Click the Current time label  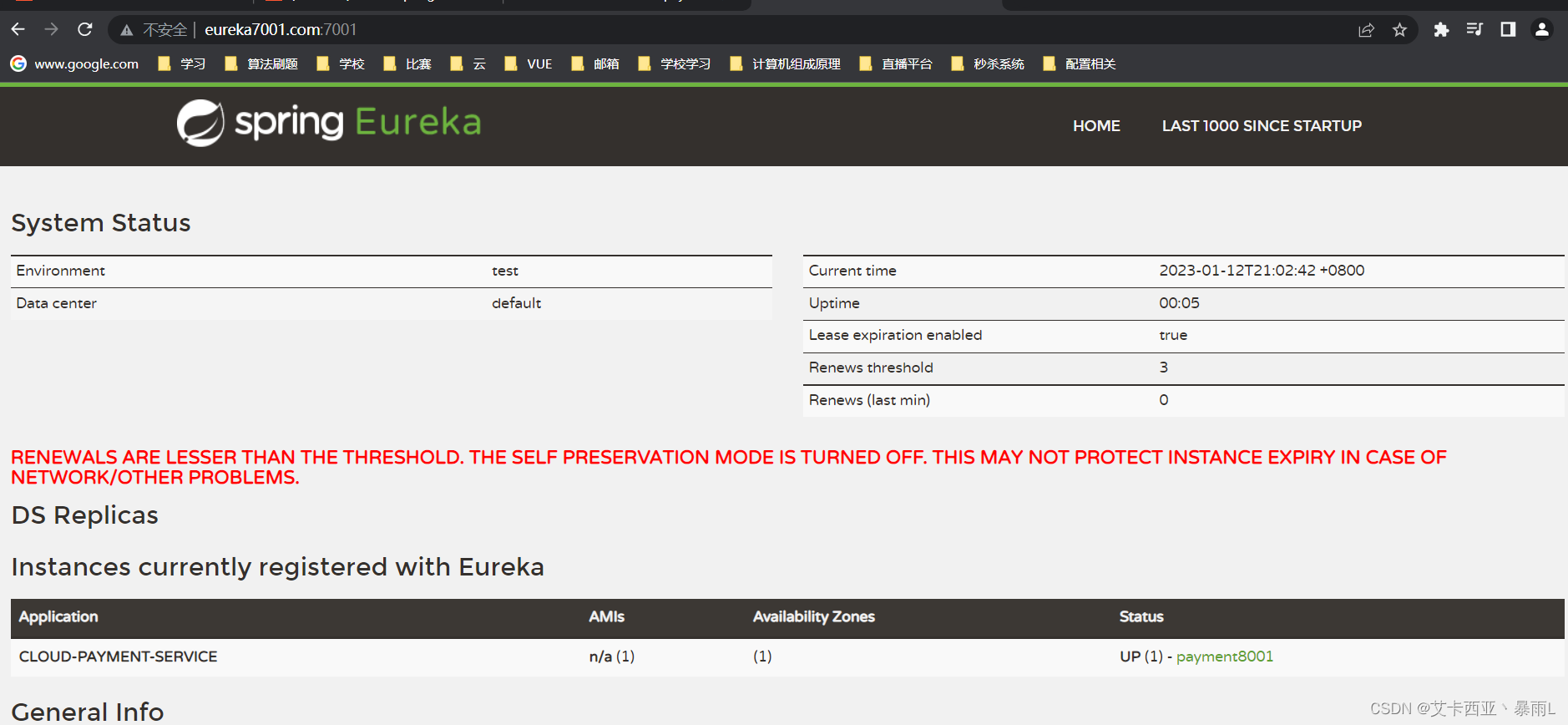pyautogui.click(x=852, y=271)
